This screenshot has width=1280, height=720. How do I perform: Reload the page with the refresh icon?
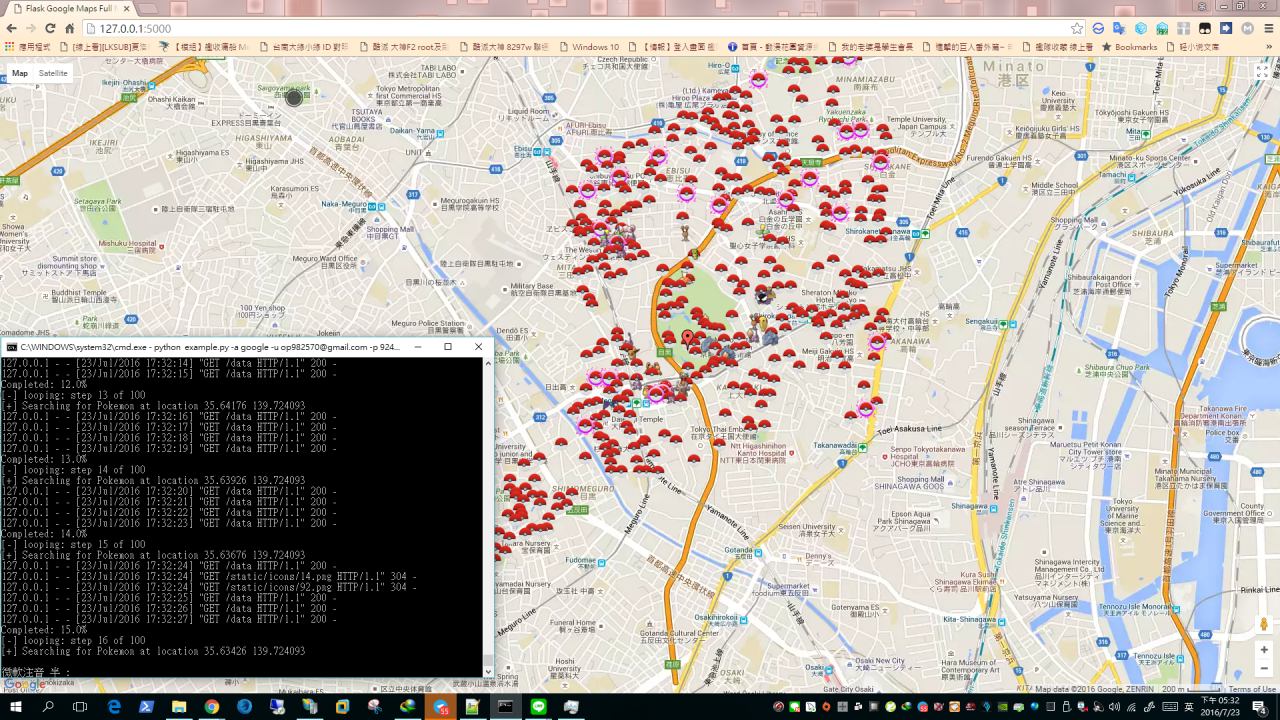50,29
